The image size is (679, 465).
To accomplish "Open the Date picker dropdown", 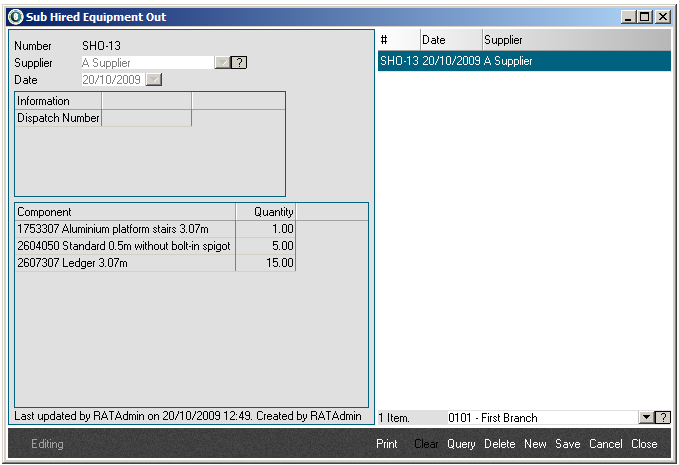I will tap(153, 80).
